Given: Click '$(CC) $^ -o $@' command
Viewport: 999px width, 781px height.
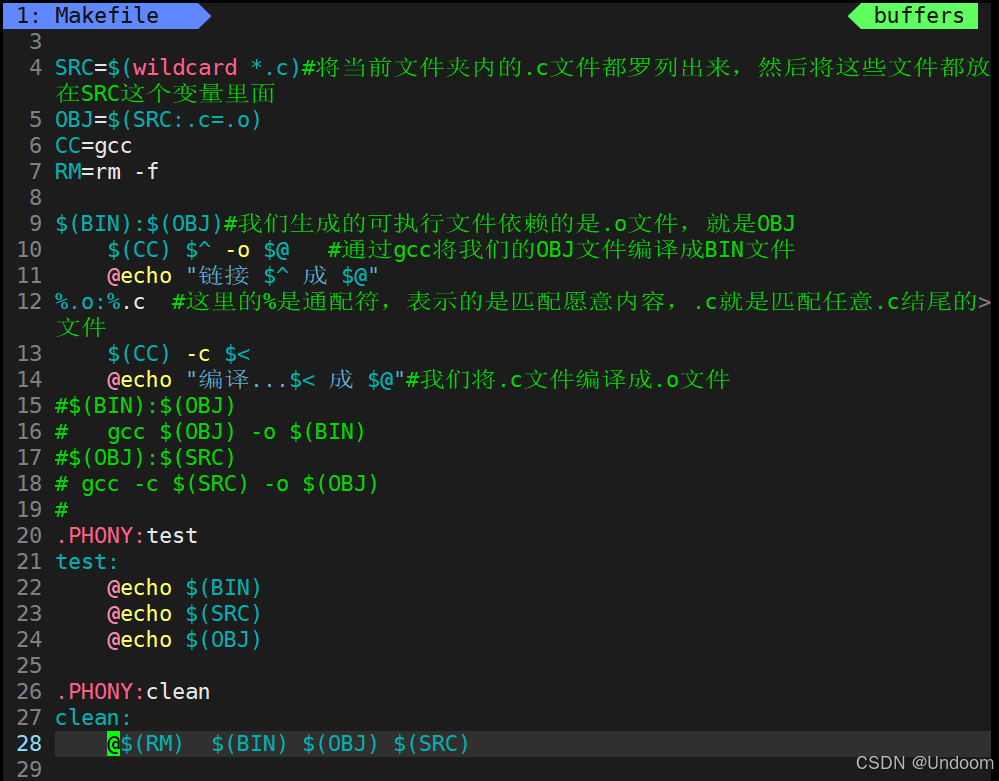Looking at the screenshot, I should pyautogui.click(x=198, y=250).
